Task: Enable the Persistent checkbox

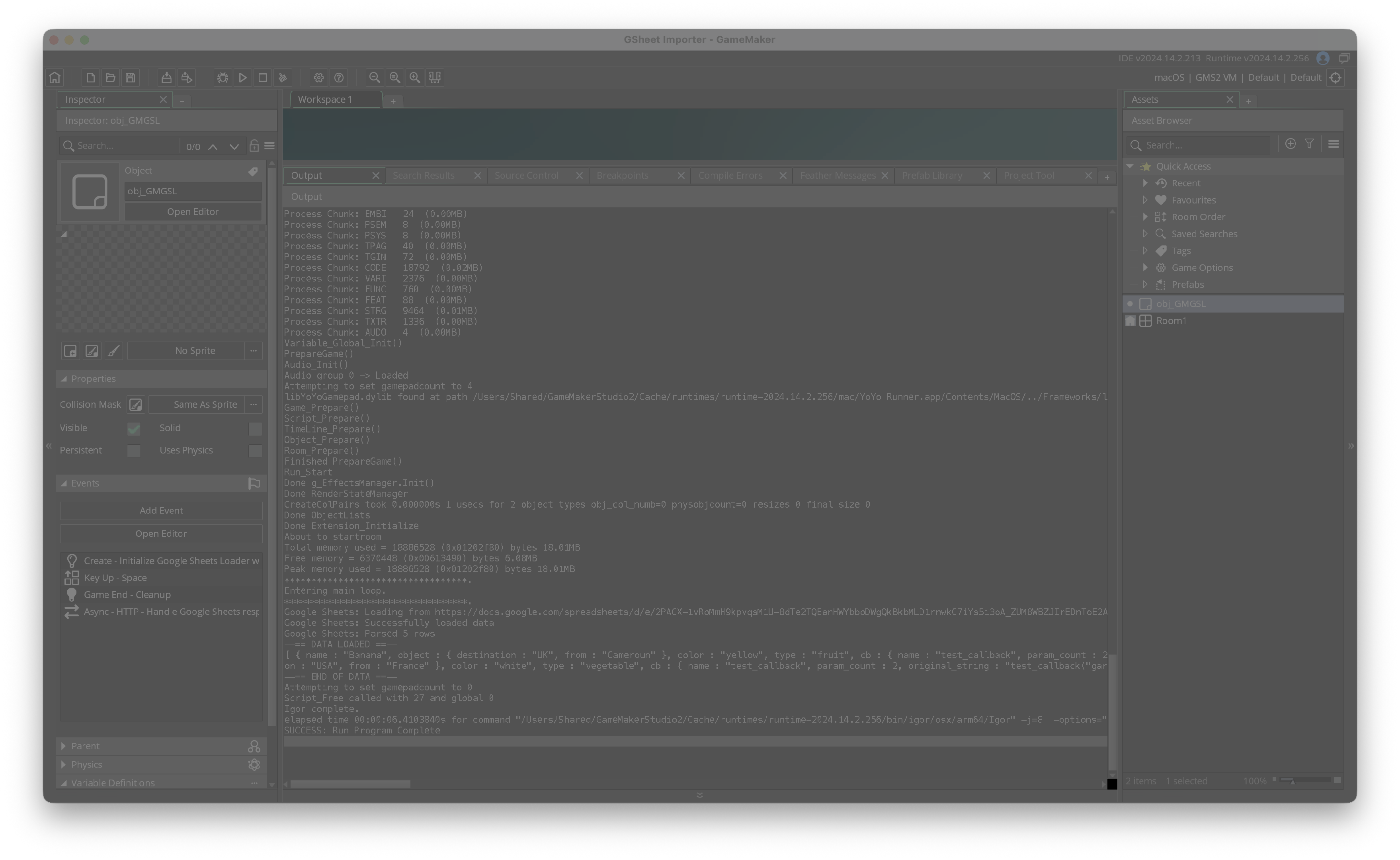Action: coord(134,450)
